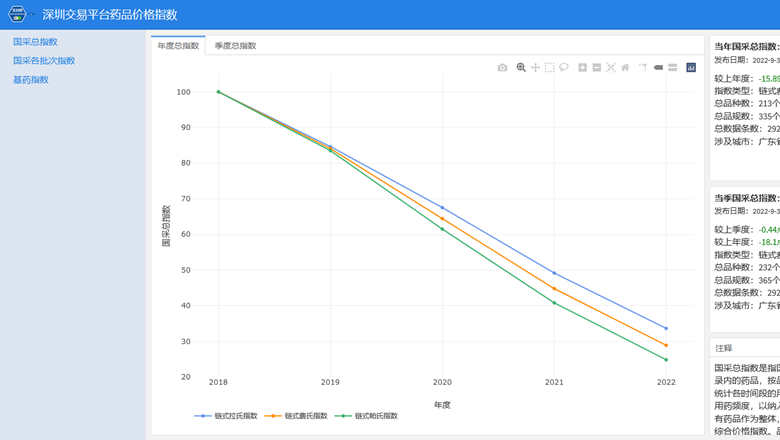Hide the 链式拉氏指数 series via legend
780x440 pixels.
pos(228,415)
